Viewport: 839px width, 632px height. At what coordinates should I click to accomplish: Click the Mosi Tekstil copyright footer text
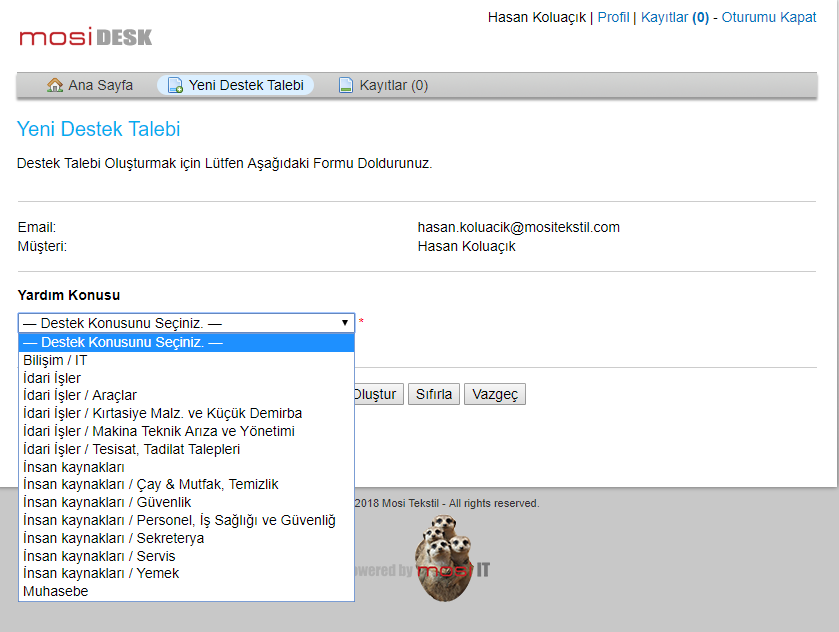coord(447,503)
